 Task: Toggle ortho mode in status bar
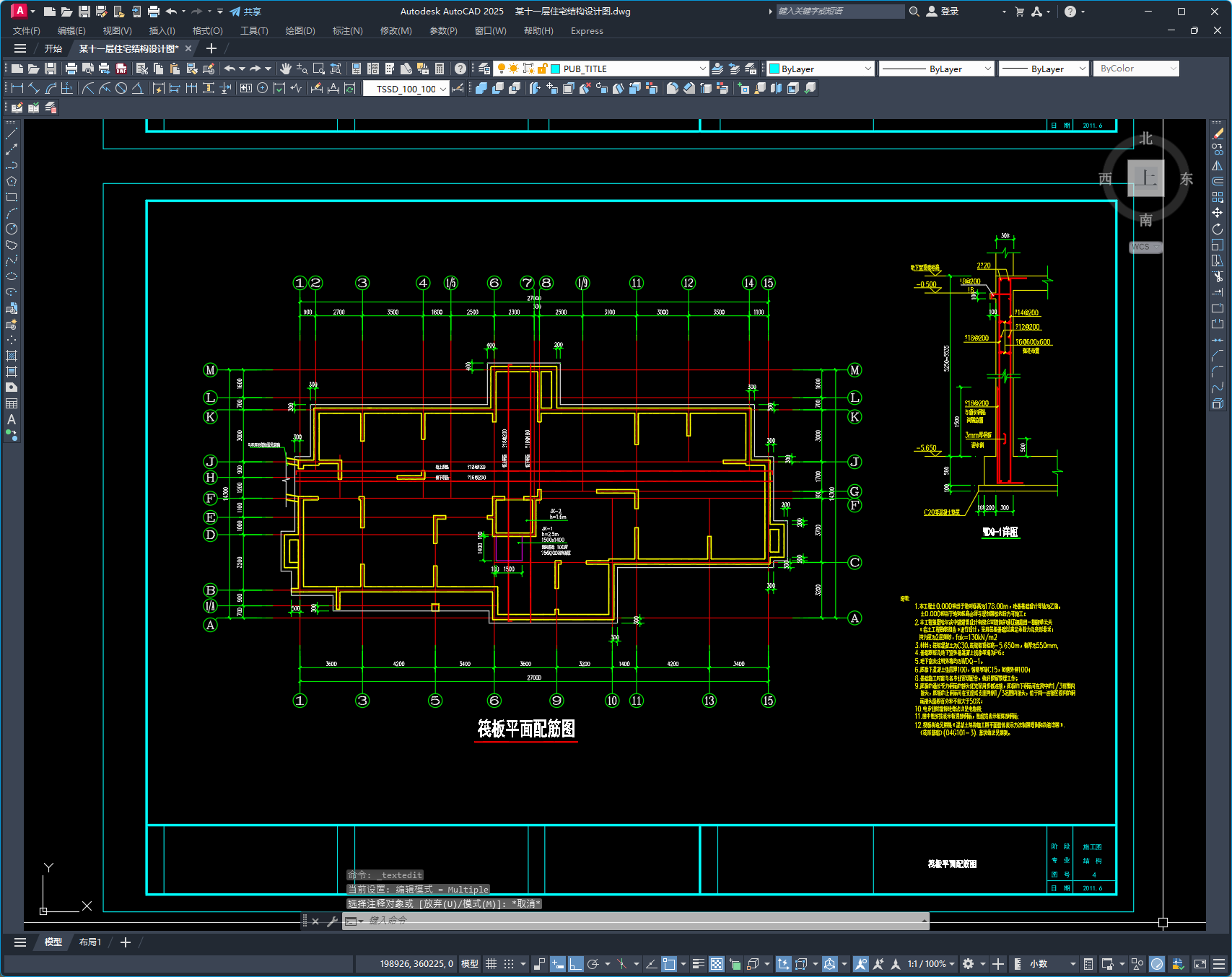click(x=575, y=964)
